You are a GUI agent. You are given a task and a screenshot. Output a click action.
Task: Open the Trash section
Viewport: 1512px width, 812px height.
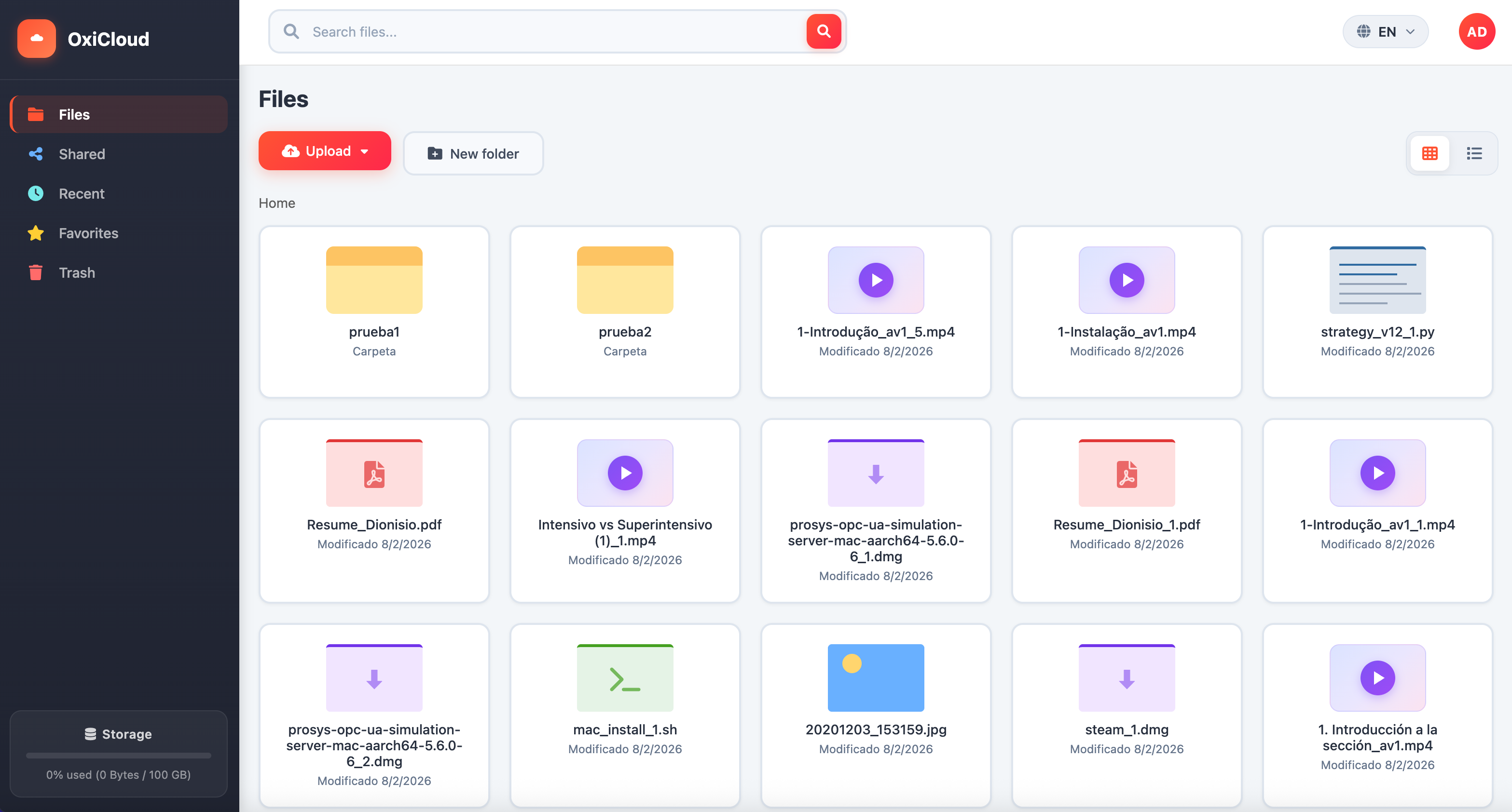(76, 272)
